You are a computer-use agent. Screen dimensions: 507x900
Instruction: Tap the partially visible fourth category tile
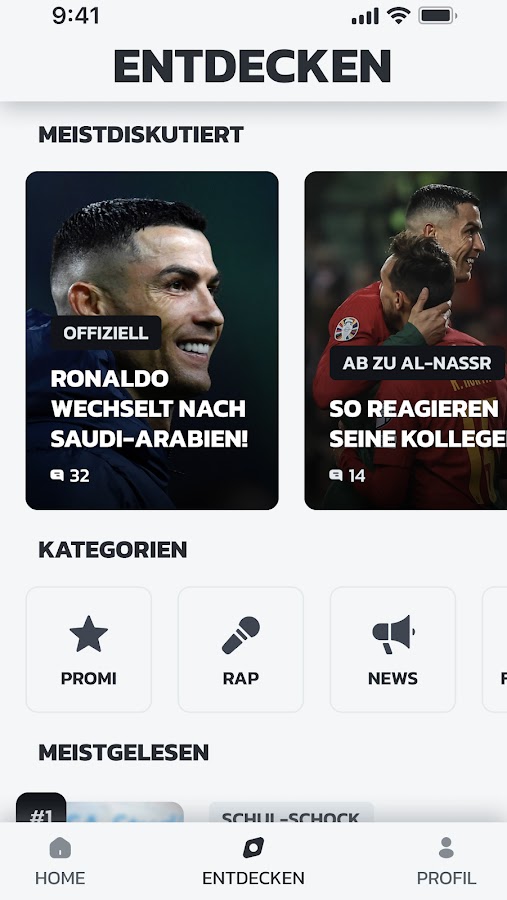click(495, 649)
